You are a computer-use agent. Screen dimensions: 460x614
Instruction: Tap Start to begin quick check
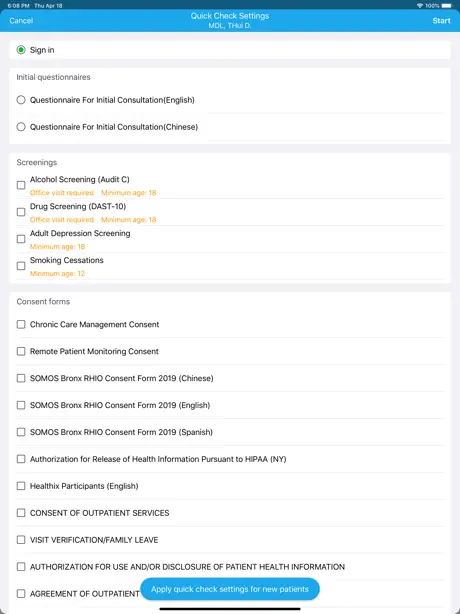441,20
